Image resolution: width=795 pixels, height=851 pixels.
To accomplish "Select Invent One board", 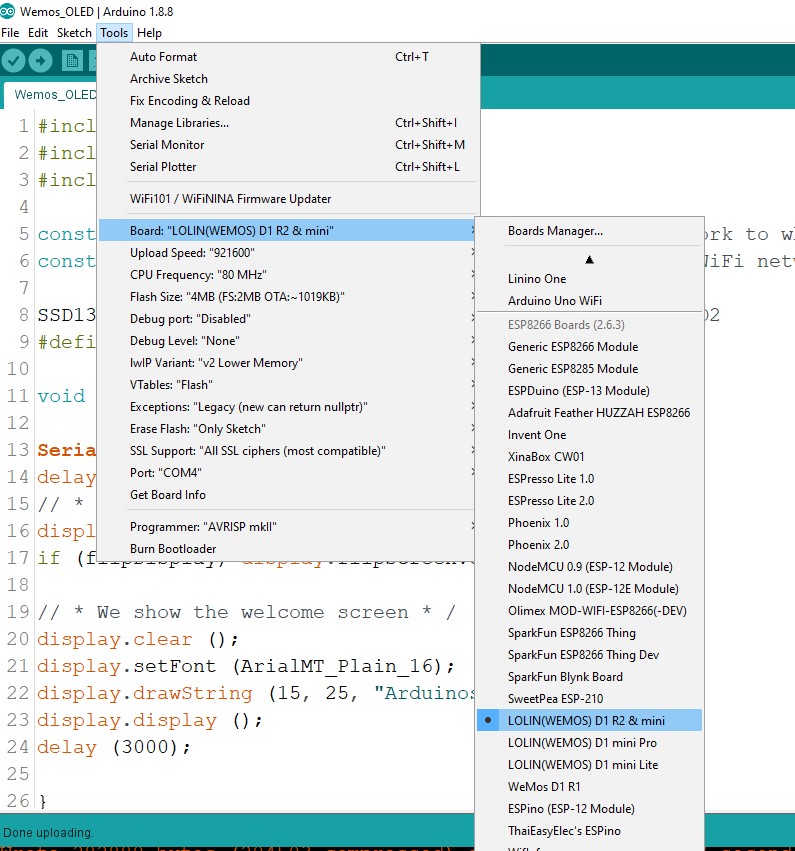I will (x=589, y=434).
